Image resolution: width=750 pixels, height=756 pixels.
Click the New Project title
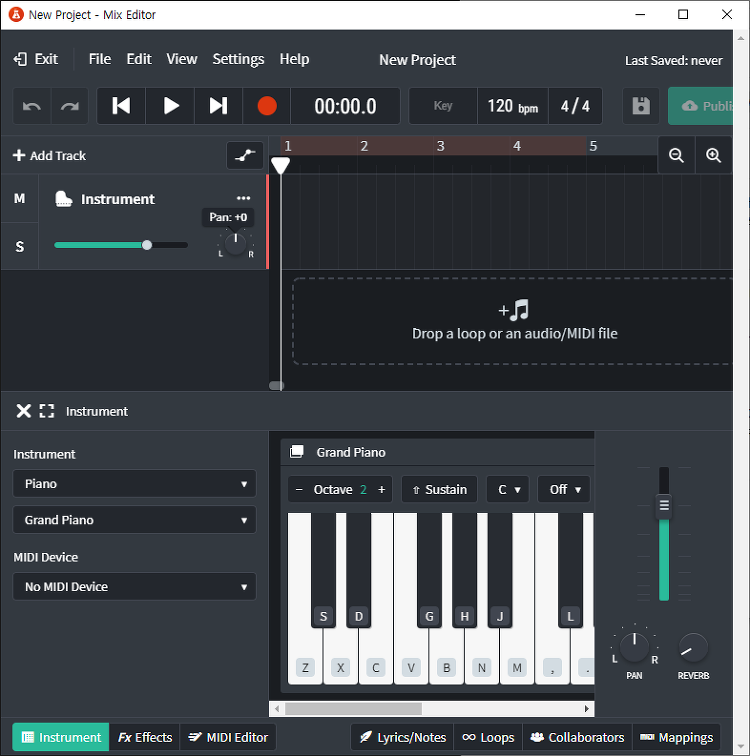[417, 60]
